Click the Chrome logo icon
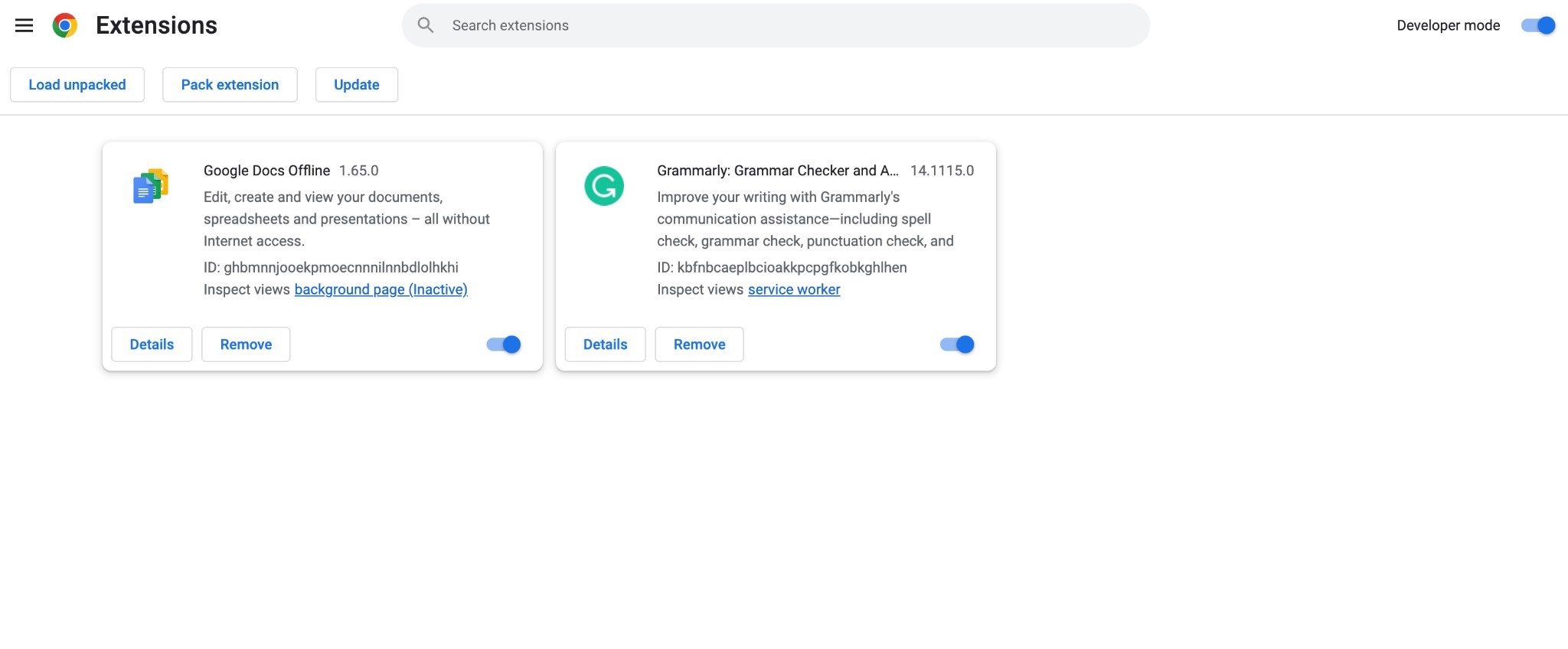1568x649 pixels. point(65,25)
